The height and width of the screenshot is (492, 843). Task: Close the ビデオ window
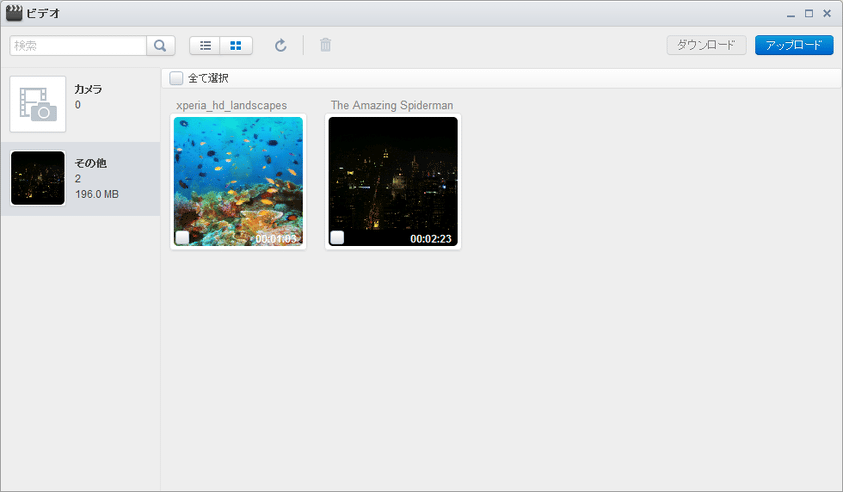(x=827, y=13)
